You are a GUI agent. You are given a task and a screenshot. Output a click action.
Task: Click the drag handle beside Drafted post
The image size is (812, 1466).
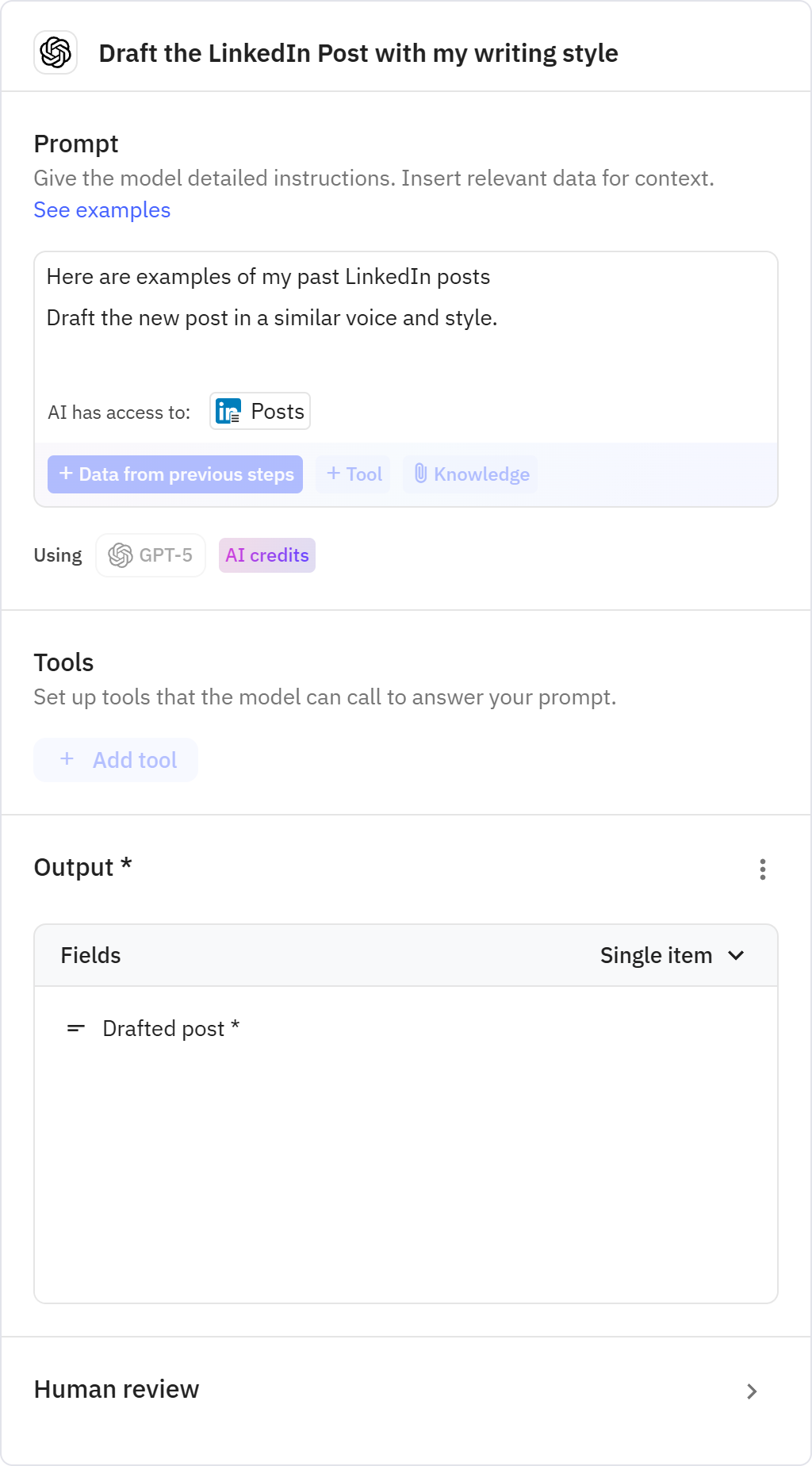click(x=75, y=1028)
